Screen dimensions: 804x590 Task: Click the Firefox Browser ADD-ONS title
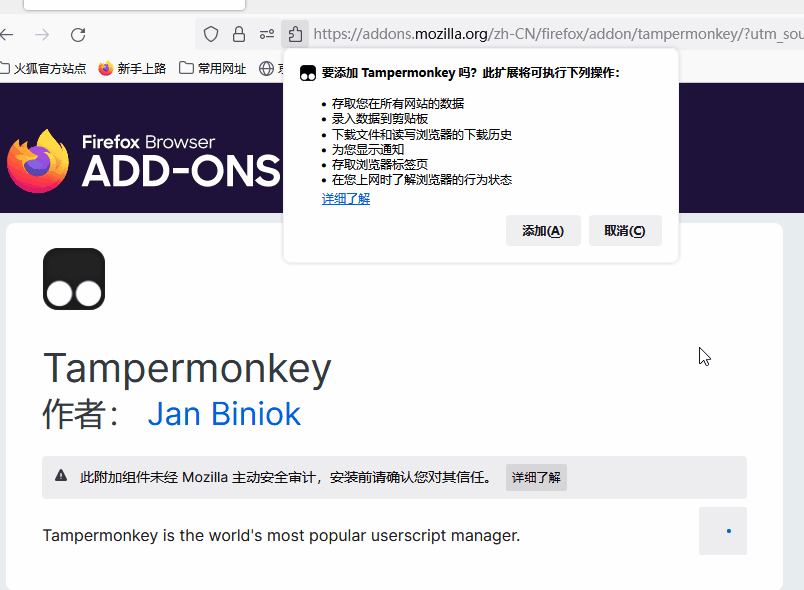181,161
